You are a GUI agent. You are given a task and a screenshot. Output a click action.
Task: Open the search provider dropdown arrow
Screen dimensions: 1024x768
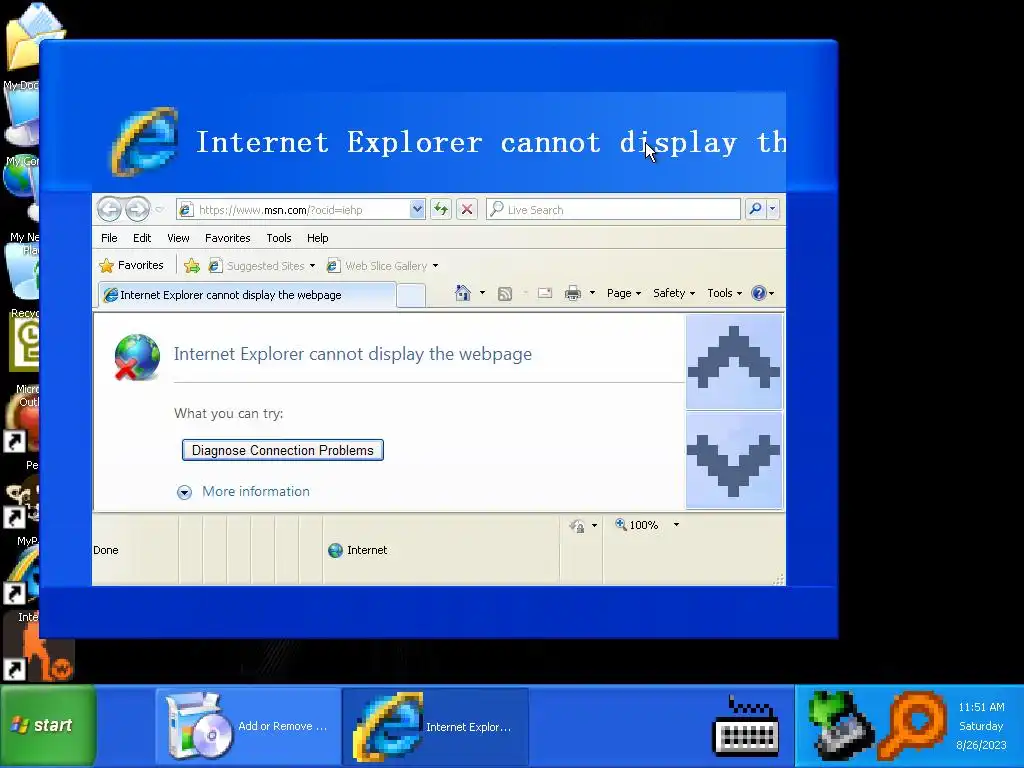[773, 209]
